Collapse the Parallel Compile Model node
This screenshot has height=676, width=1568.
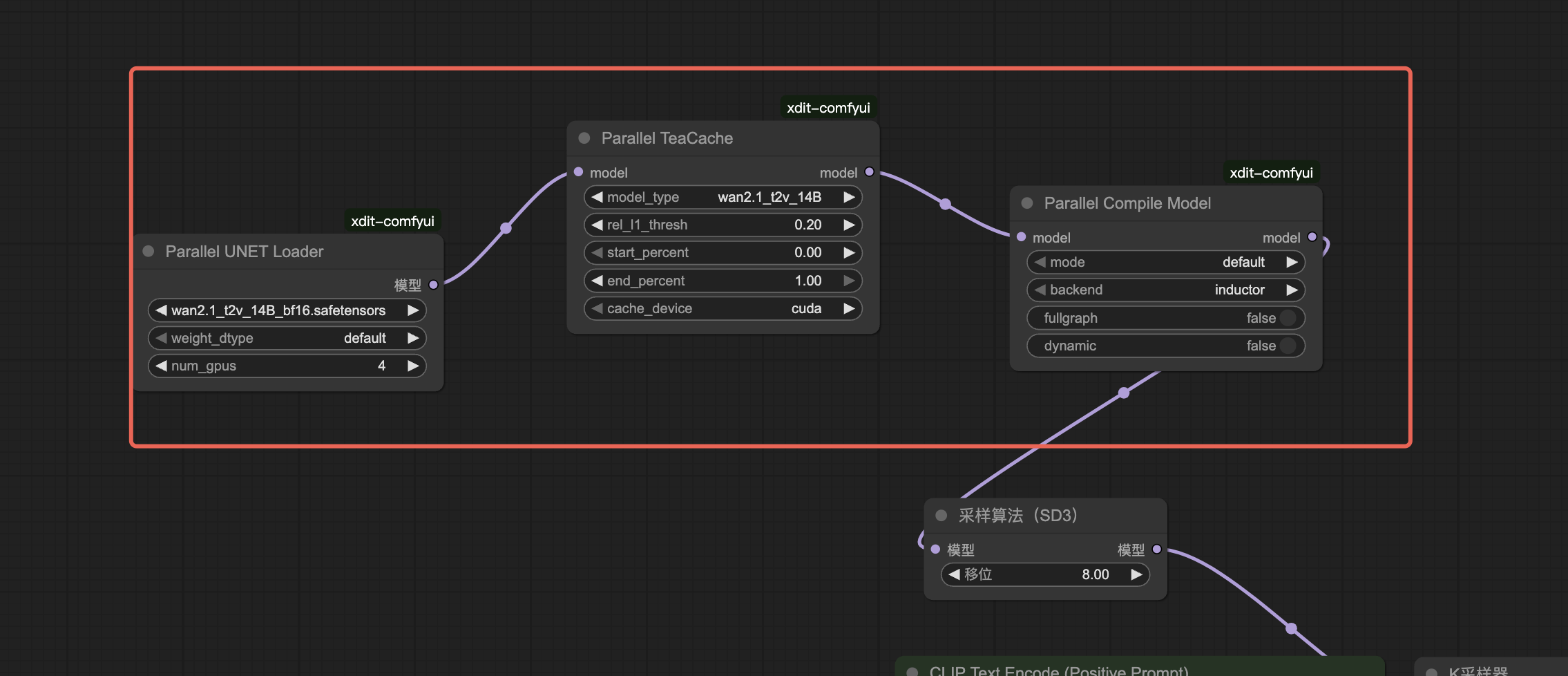(1027, 203)
